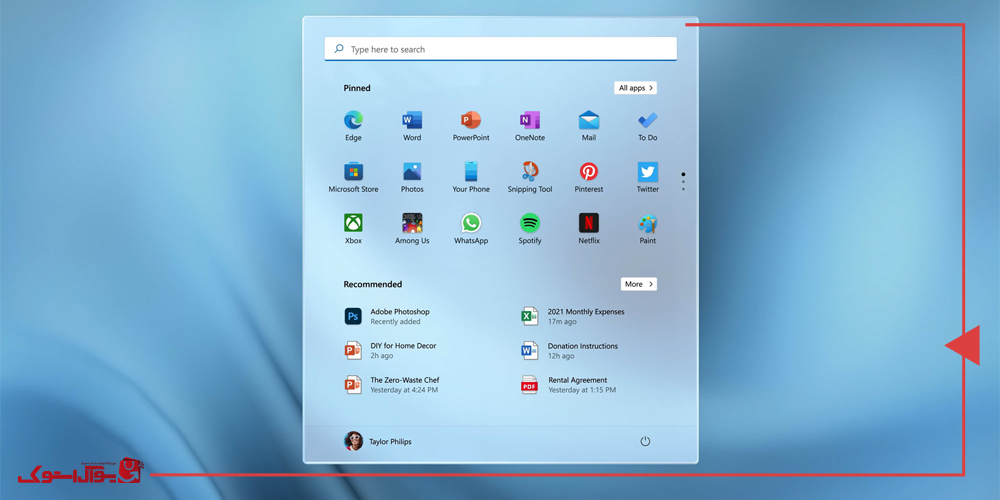
Task: Open Snipping Tool icon
Action: point(530,172)
